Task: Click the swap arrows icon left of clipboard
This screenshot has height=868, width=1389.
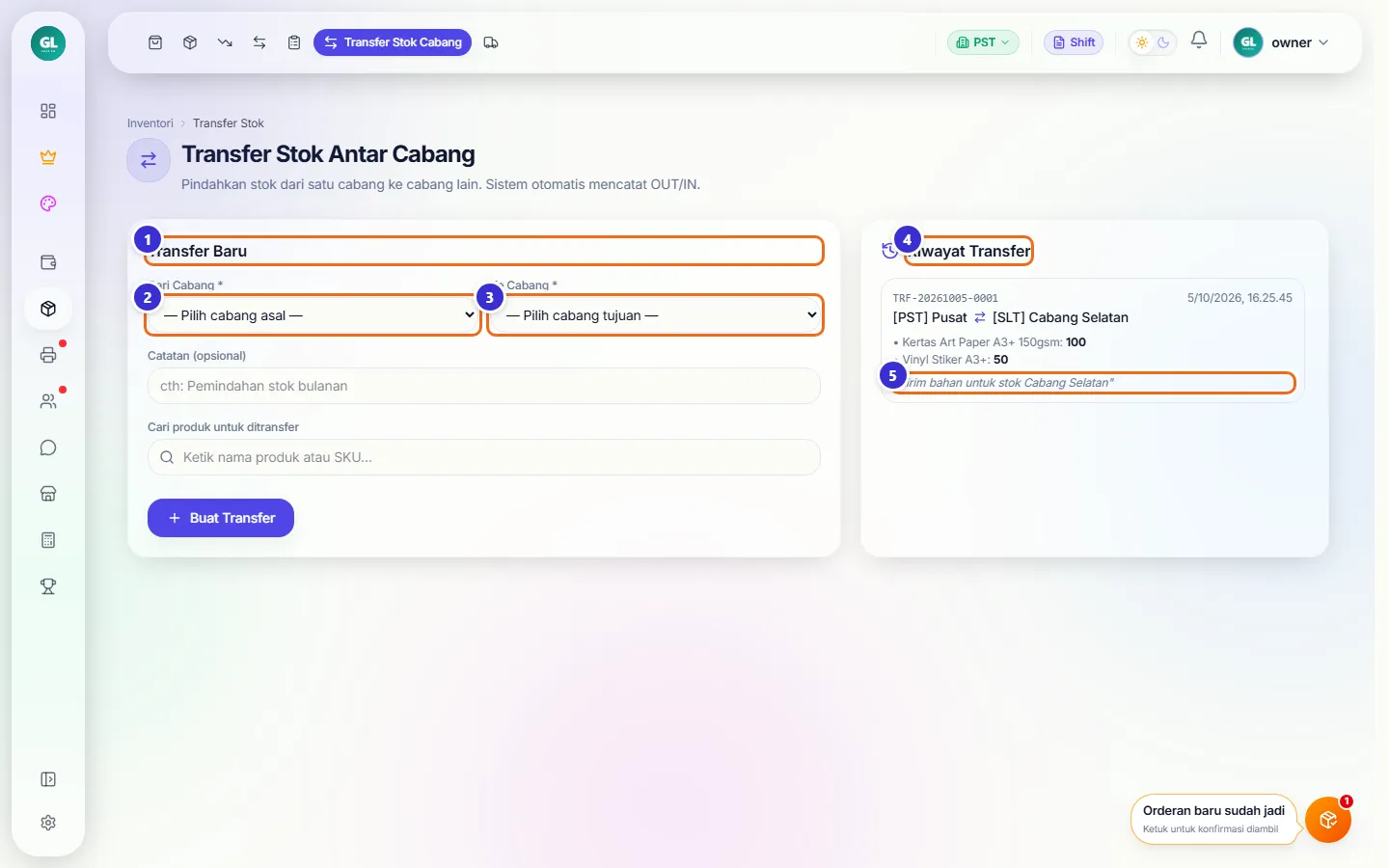Action: point(259,42)
